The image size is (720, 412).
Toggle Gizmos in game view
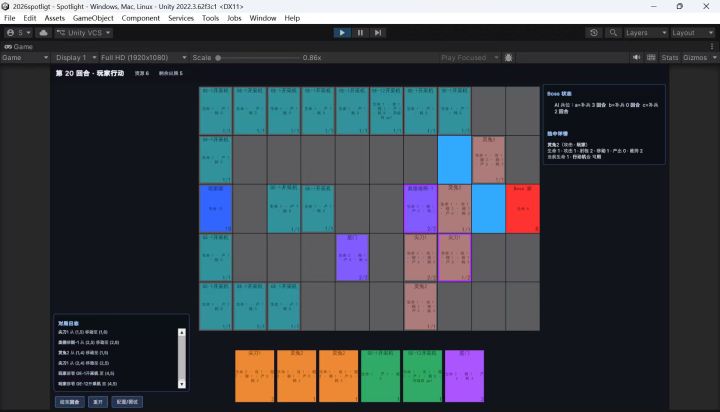click(x=695, y=57)
